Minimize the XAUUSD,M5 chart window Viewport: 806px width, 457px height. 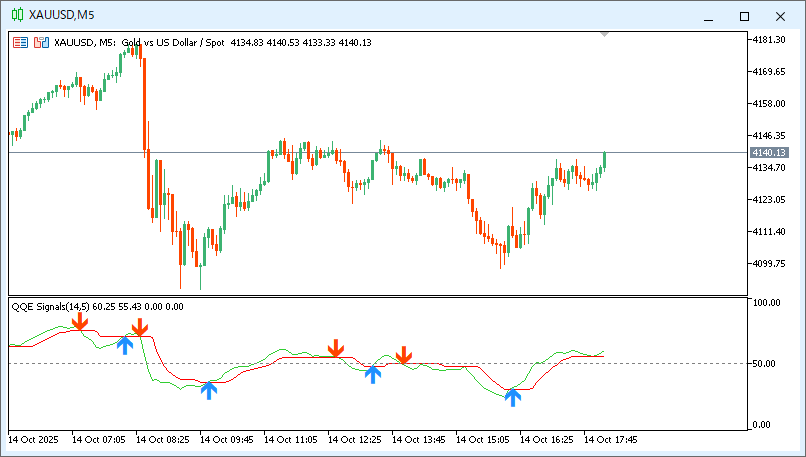(708, 16)
